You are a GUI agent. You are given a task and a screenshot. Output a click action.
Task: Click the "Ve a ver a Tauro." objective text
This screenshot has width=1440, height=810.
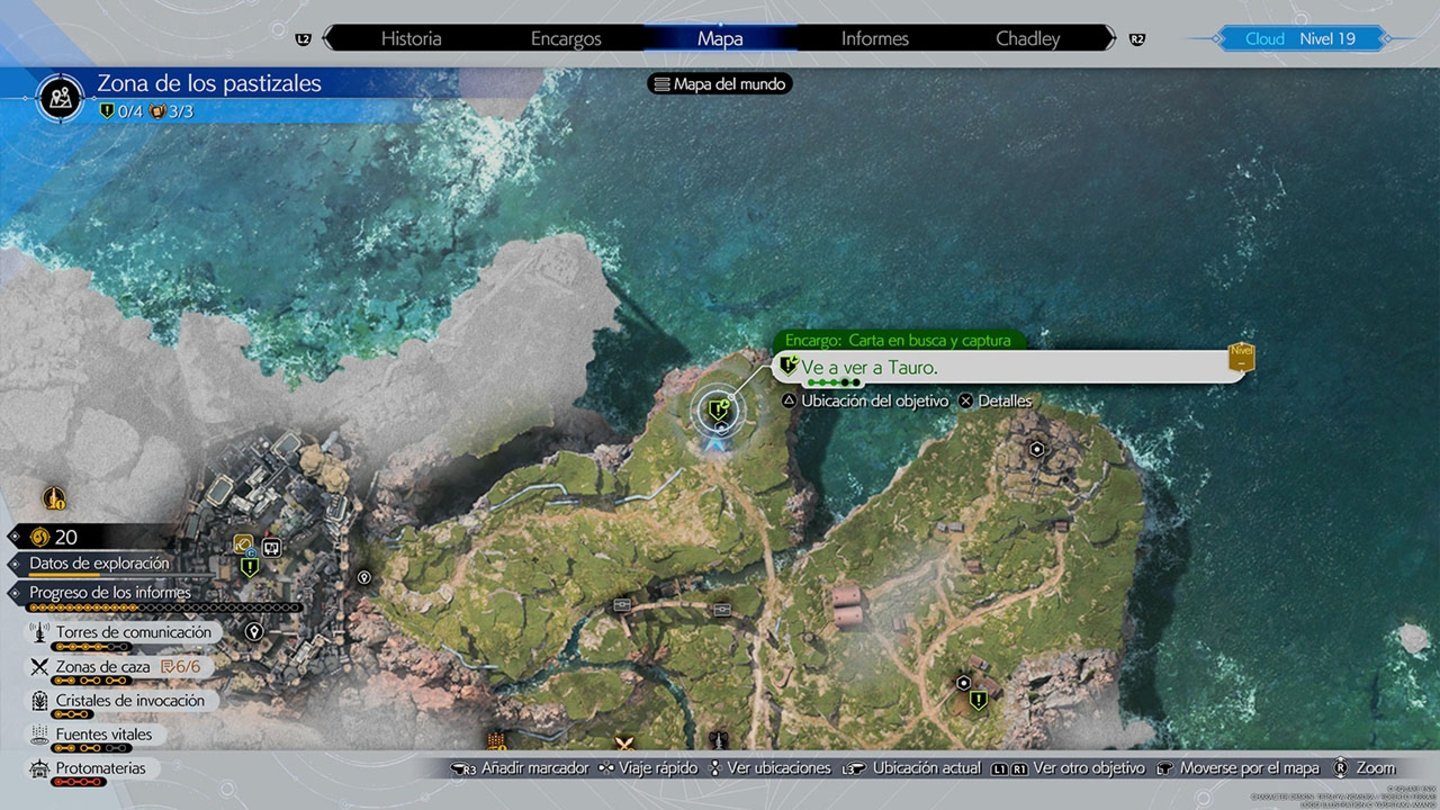(x=870, y=367)
